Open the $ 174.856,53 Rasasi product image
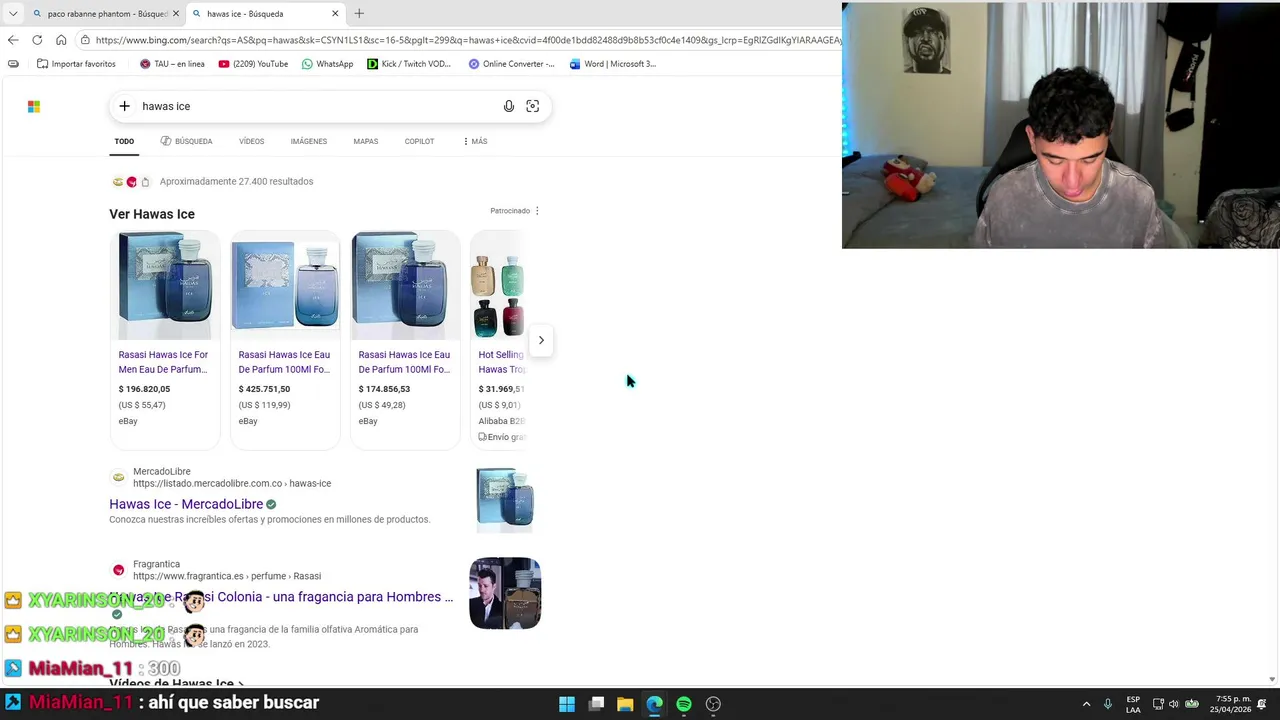The height and width of the screenshot is (720, 1280). (405, 286)
